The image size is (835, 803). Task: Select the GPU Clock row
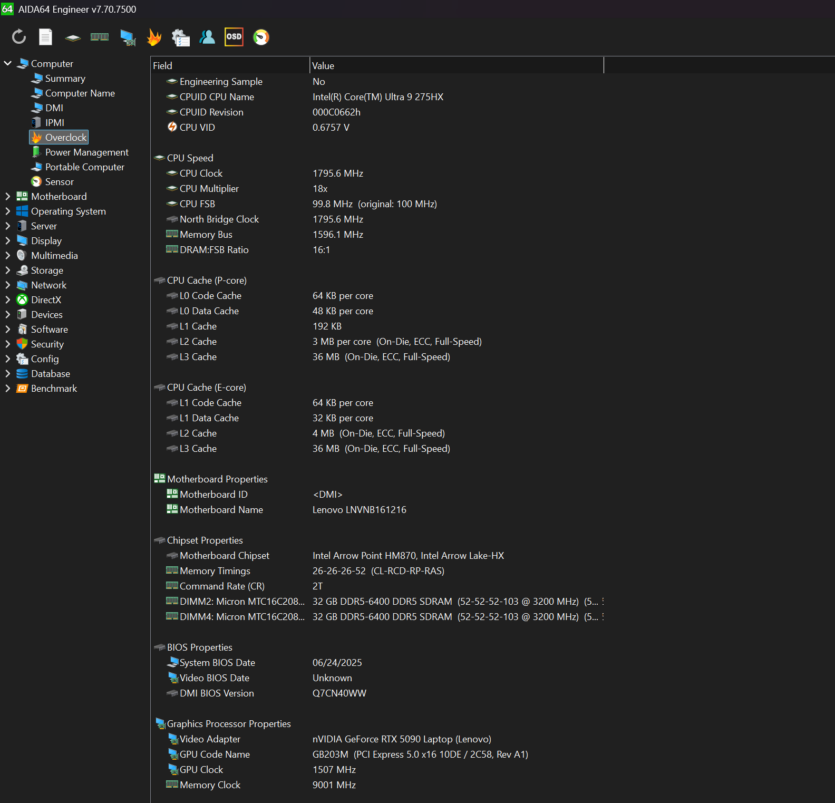coord(378,770)
